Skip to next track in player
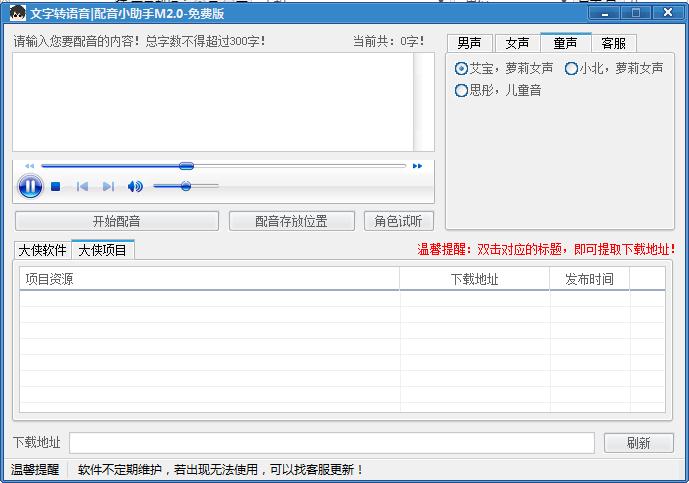Screen dimensions: 689x483 tap(108, 187)
